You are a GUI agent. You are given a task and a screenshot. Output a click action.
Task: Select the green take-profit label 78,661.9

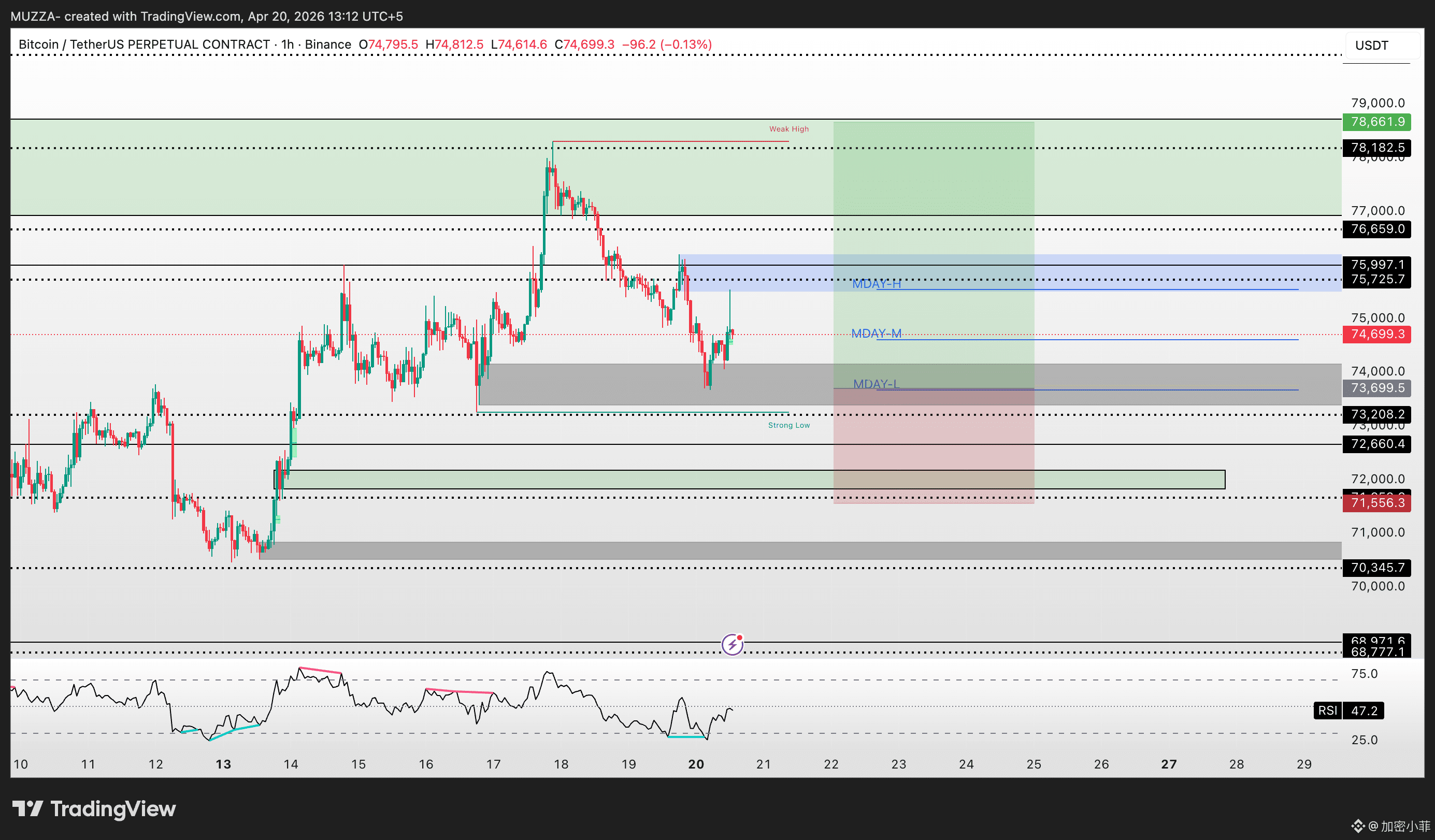click(1377, 122)
